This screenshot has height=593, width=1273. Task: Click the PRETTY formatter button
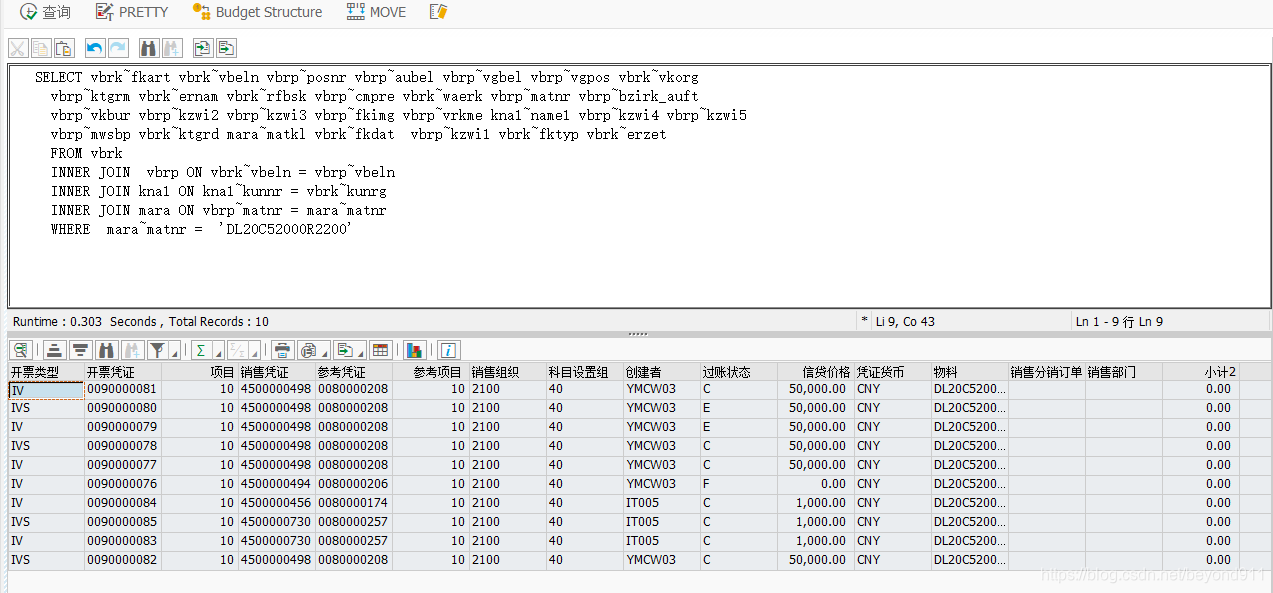tap(132, 12)
